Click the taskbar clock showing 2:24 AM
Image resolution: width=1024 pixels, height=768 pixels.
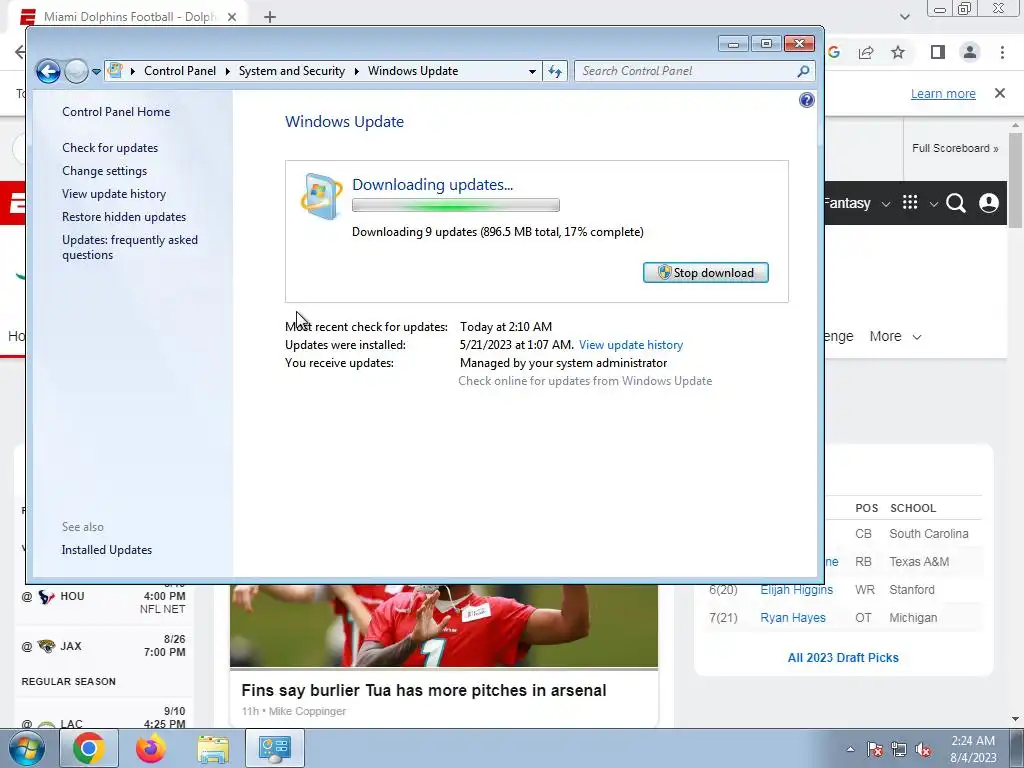[973, 749]
